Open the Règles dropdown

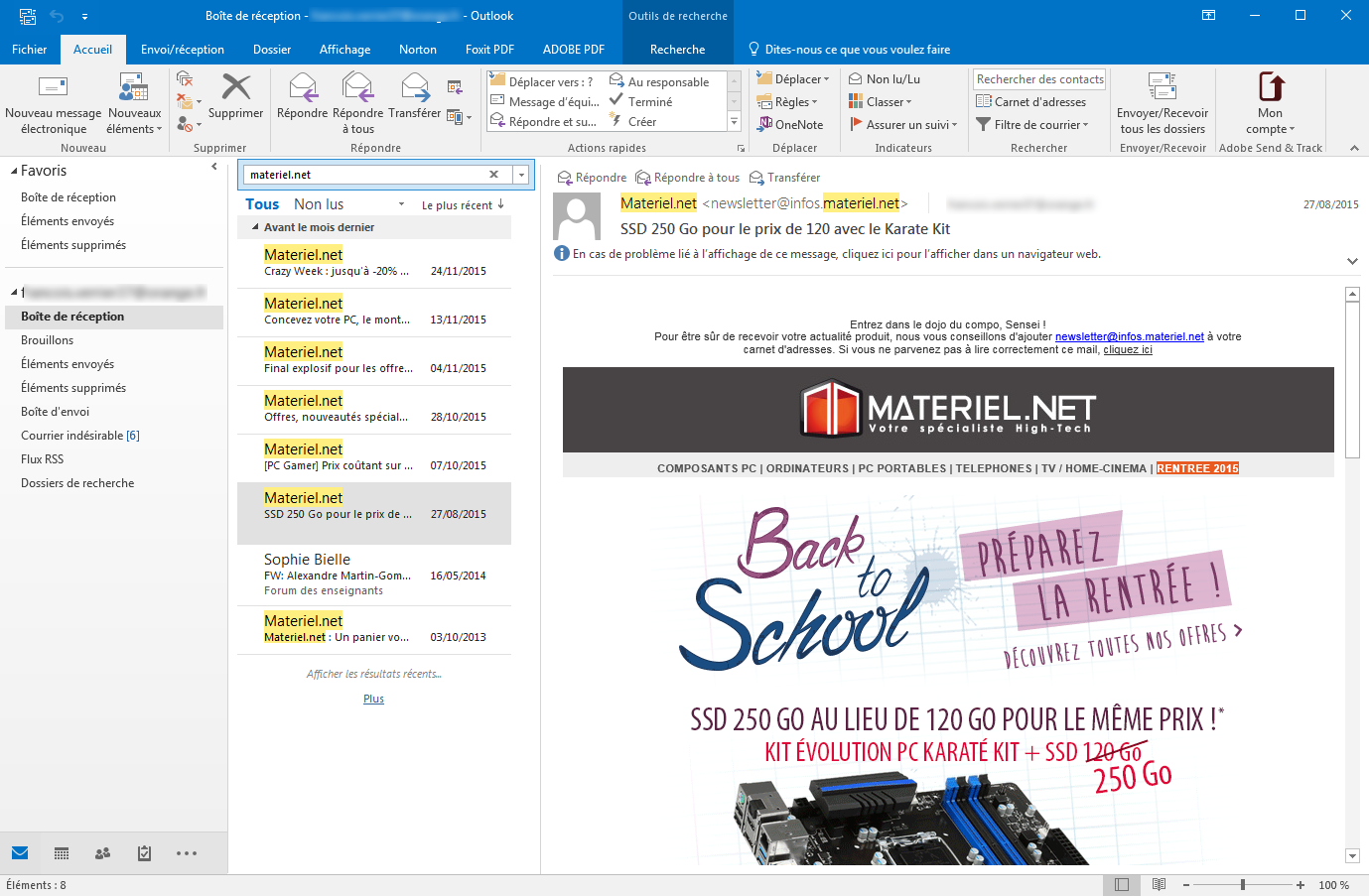point(787,101)
